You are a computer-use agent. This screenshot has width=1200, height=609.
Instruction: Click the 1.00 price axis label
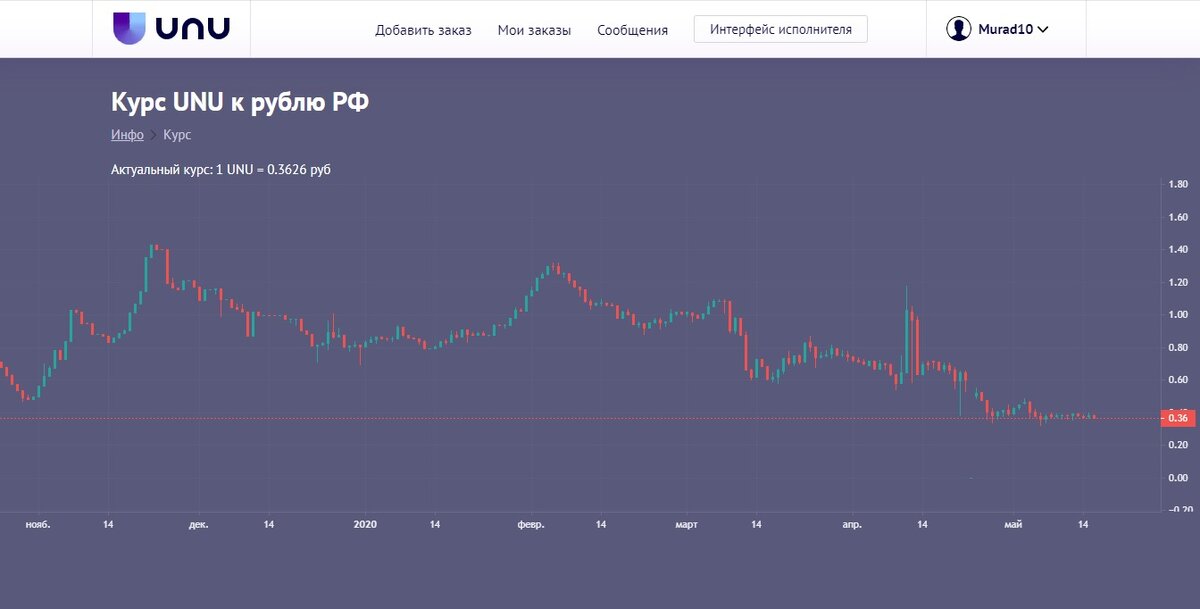[1178, 315]
